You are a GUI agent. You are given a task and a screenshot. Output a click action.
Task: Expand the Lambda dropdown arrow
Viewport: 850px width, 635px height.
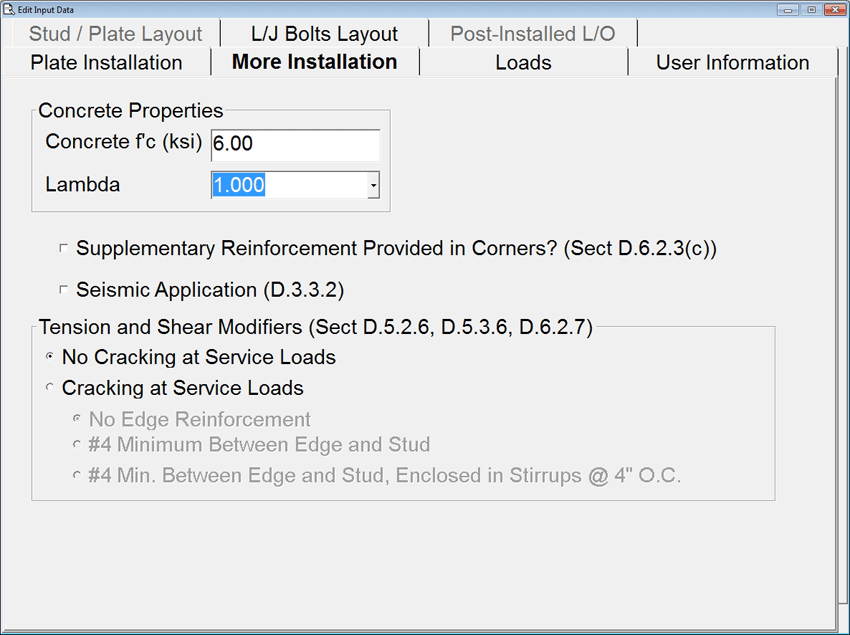coord(373,186)
